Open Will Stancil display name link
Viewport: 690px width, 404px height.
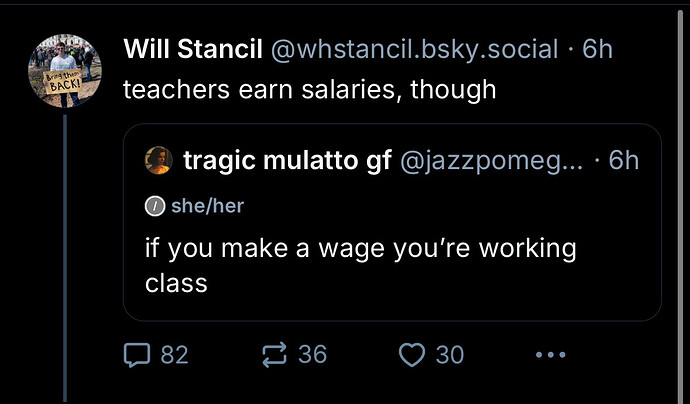pos(193,48)
